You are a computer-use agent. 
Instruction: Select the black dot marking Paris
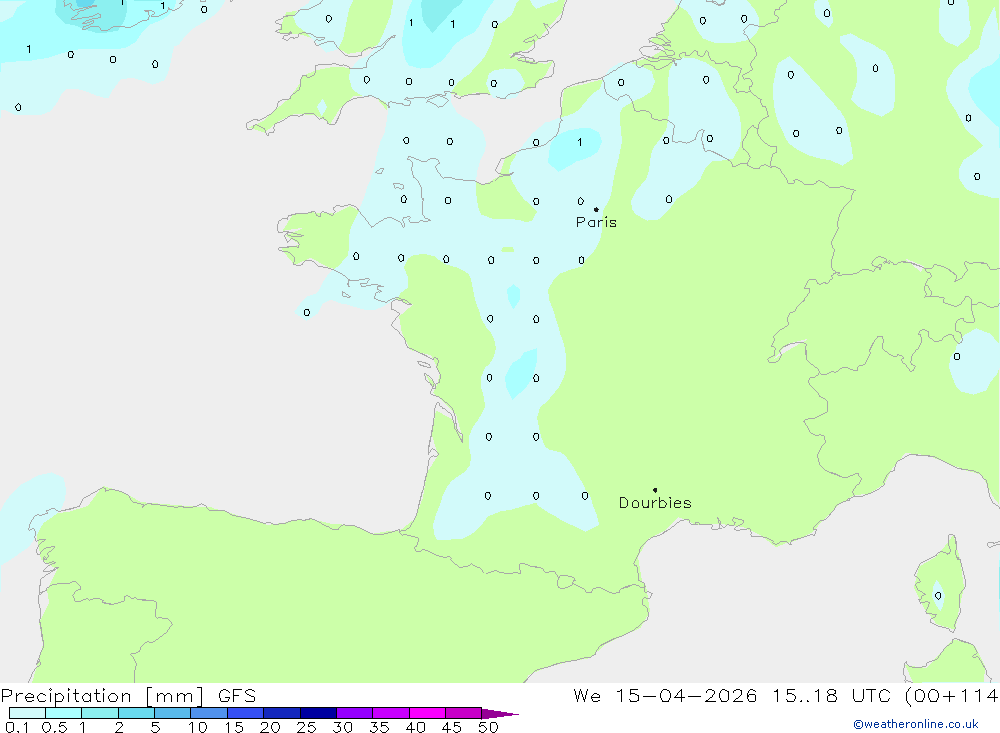coord(596,209)
